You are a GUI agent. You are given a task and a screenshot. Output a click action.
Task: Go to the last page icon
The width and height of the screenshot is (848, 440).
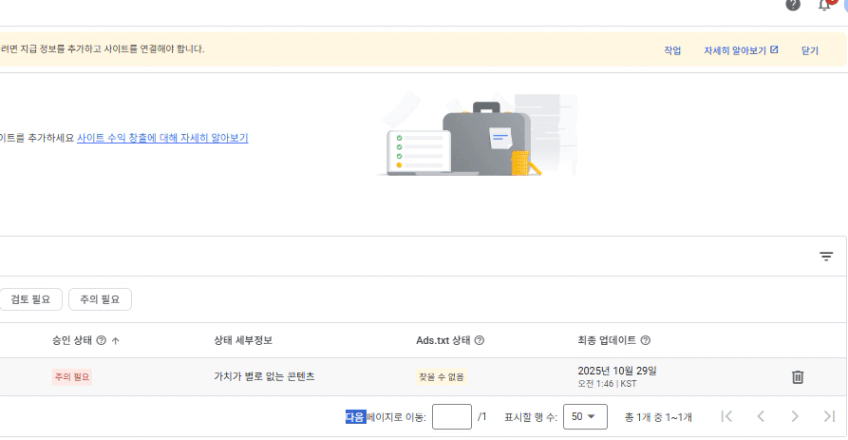point(829,416)
